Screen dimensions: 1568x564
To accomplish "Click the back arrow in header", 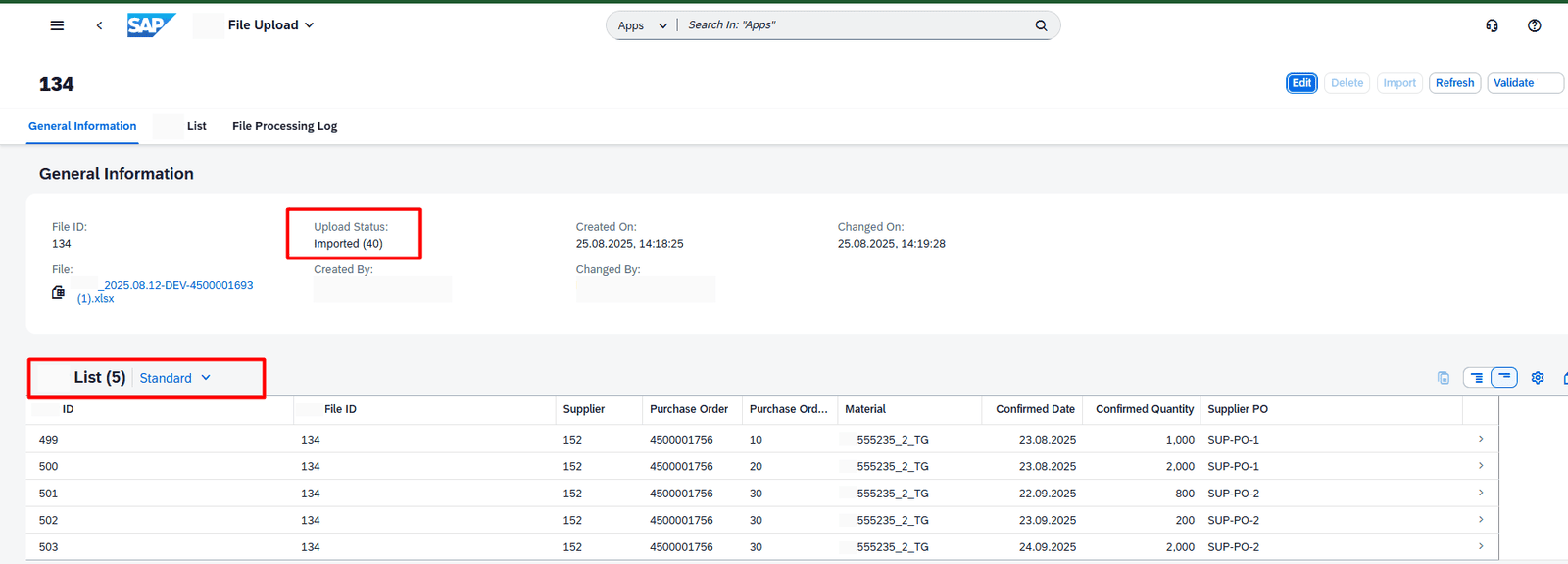I will click(x=99, y=25).
